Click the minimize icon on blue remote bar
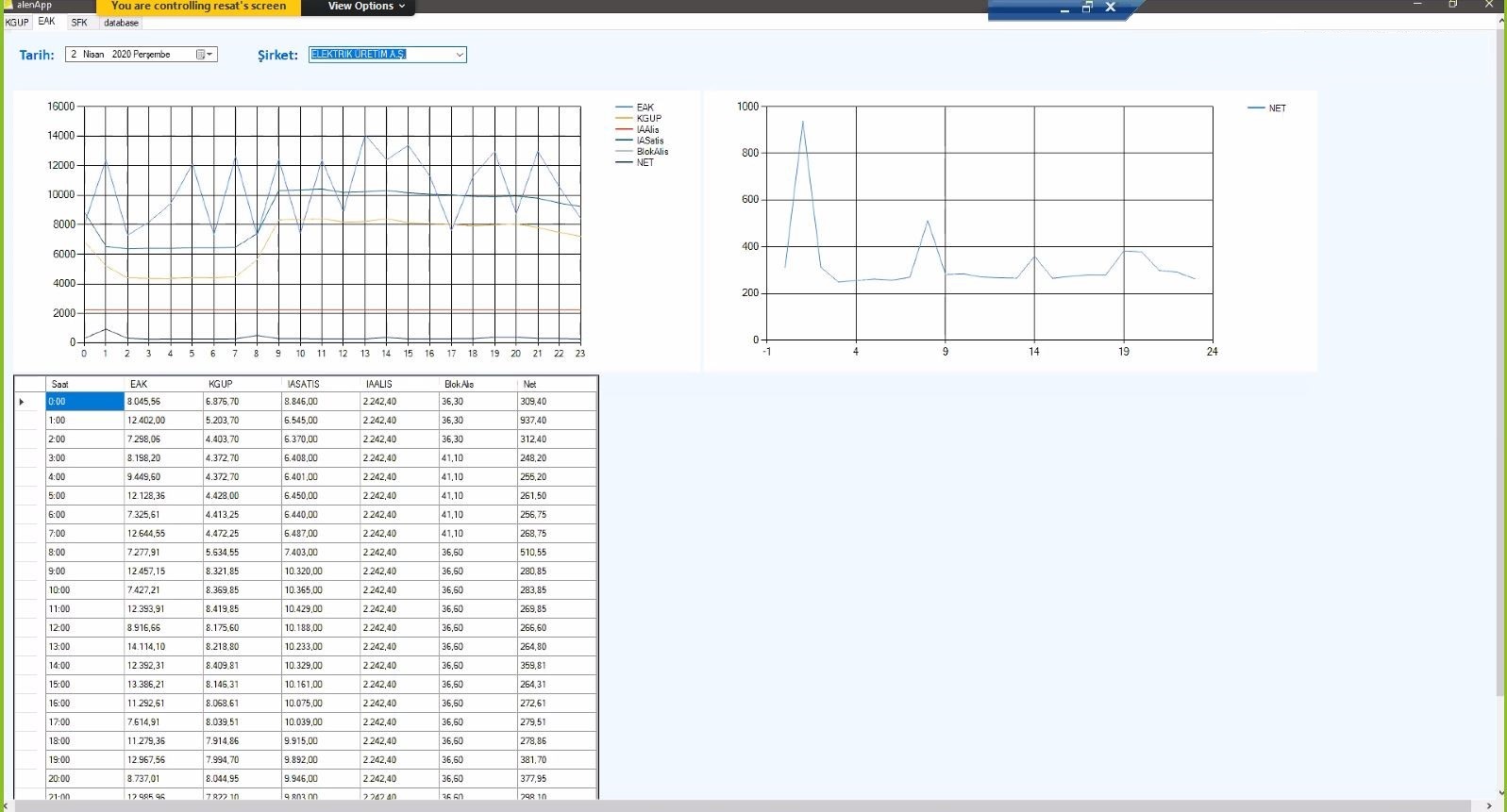Screen dimensions: 1507x812 (x=1064, y=8)
